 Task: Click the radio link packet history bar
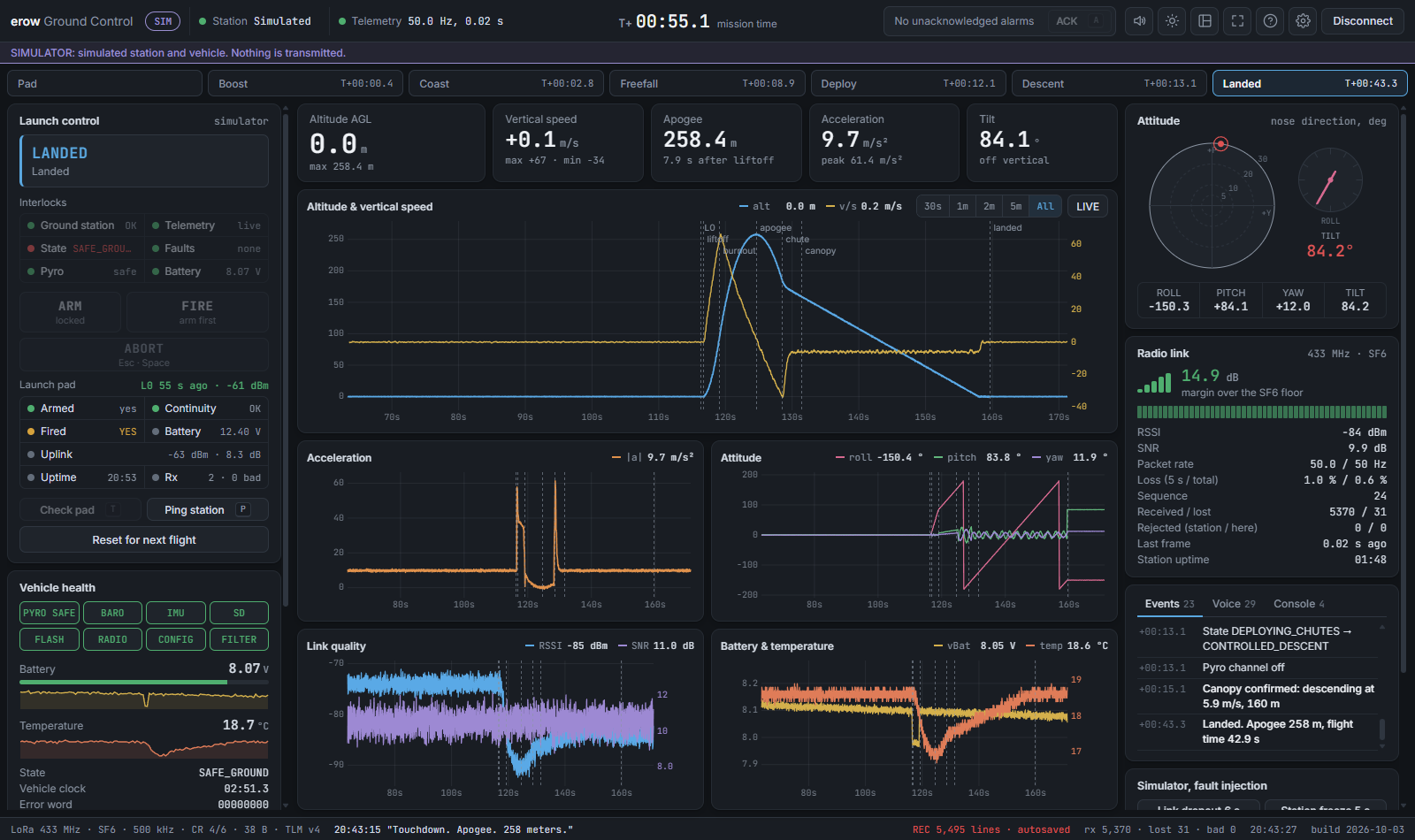[1262, 412]
